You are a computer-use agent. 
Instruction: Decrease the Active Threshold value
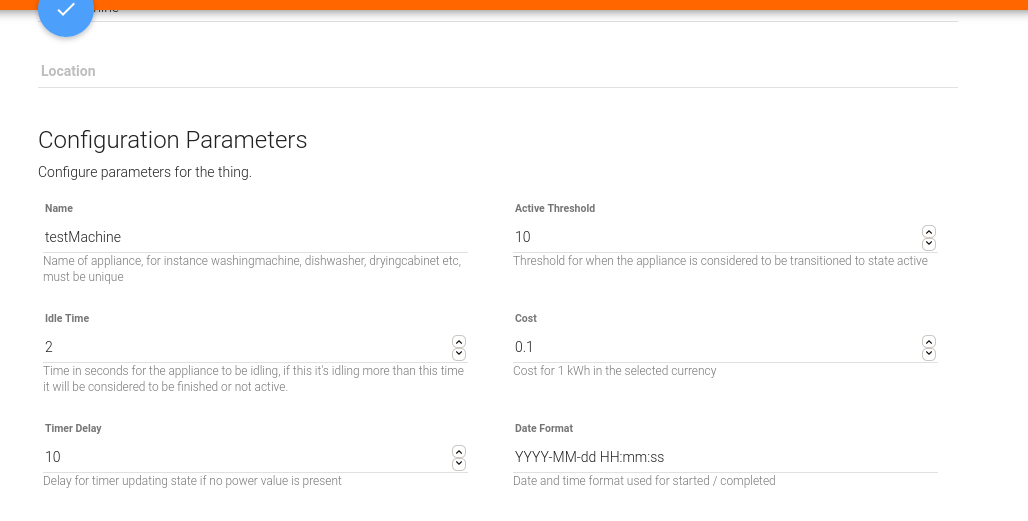click(928, 244)
